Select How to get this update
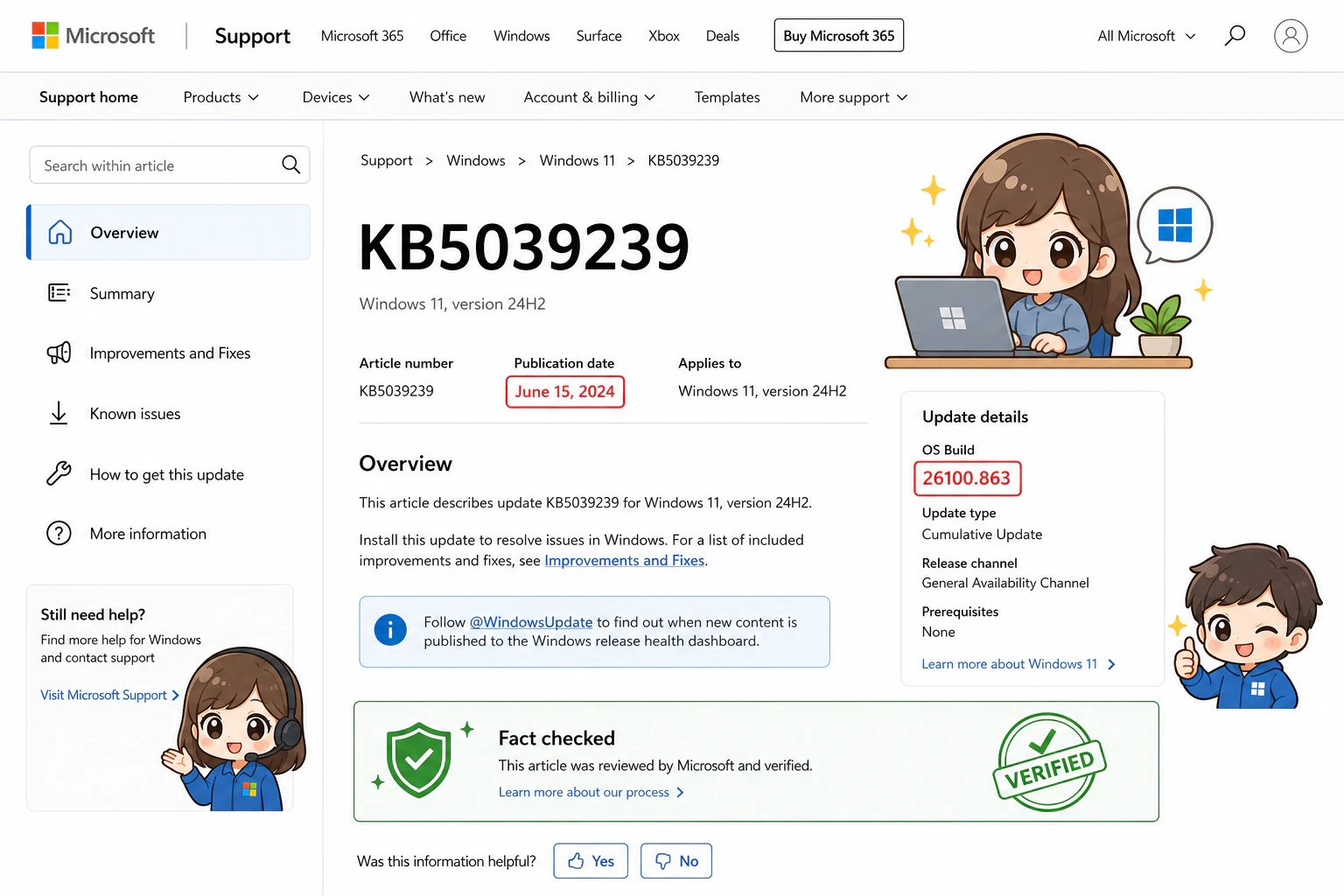 [x=168, y=473]
